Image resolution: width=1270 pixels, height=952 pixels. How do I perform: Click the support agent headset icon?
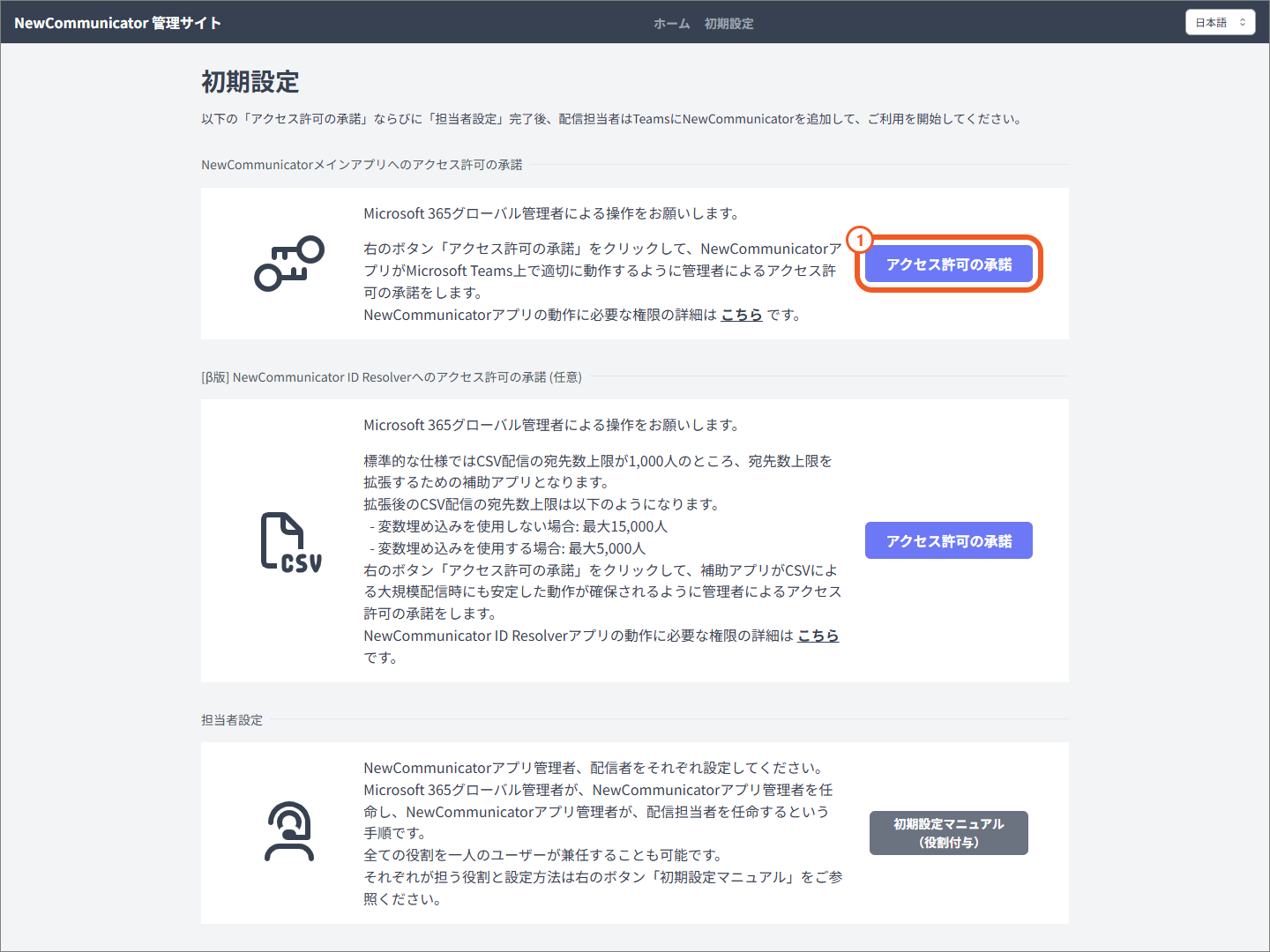289,831
